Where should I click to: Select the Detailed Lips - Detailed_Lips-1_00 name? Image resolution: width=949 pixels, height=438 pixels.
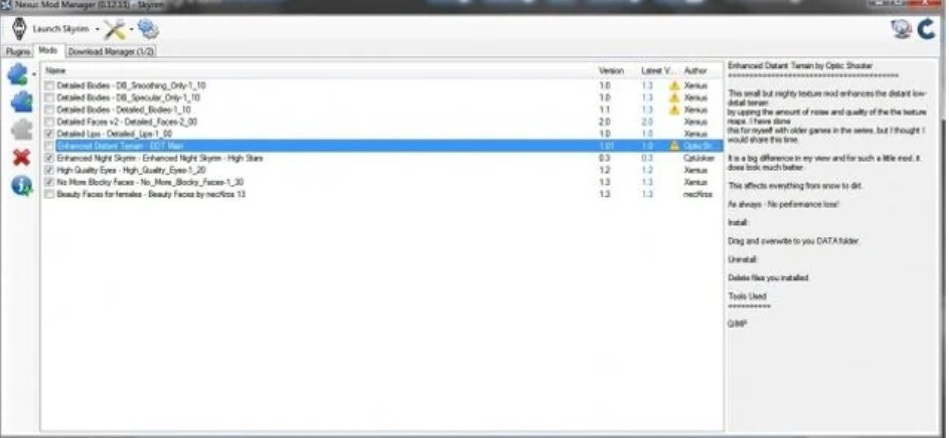[114, 134]
